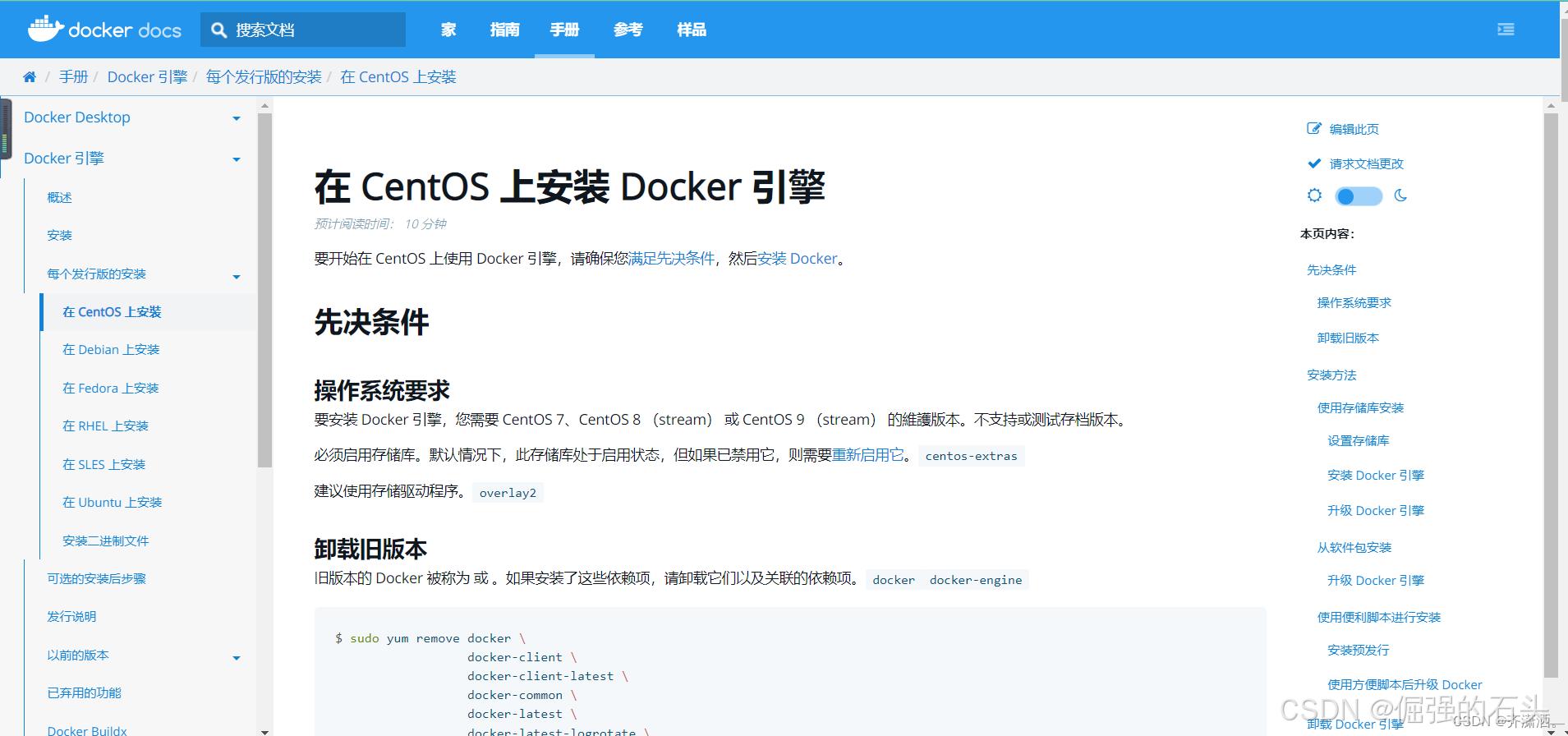Click the sidebar vertical scrollbar thumb
The width and height of the screenshot is (1568, 736).
click(x=264, y=291)
